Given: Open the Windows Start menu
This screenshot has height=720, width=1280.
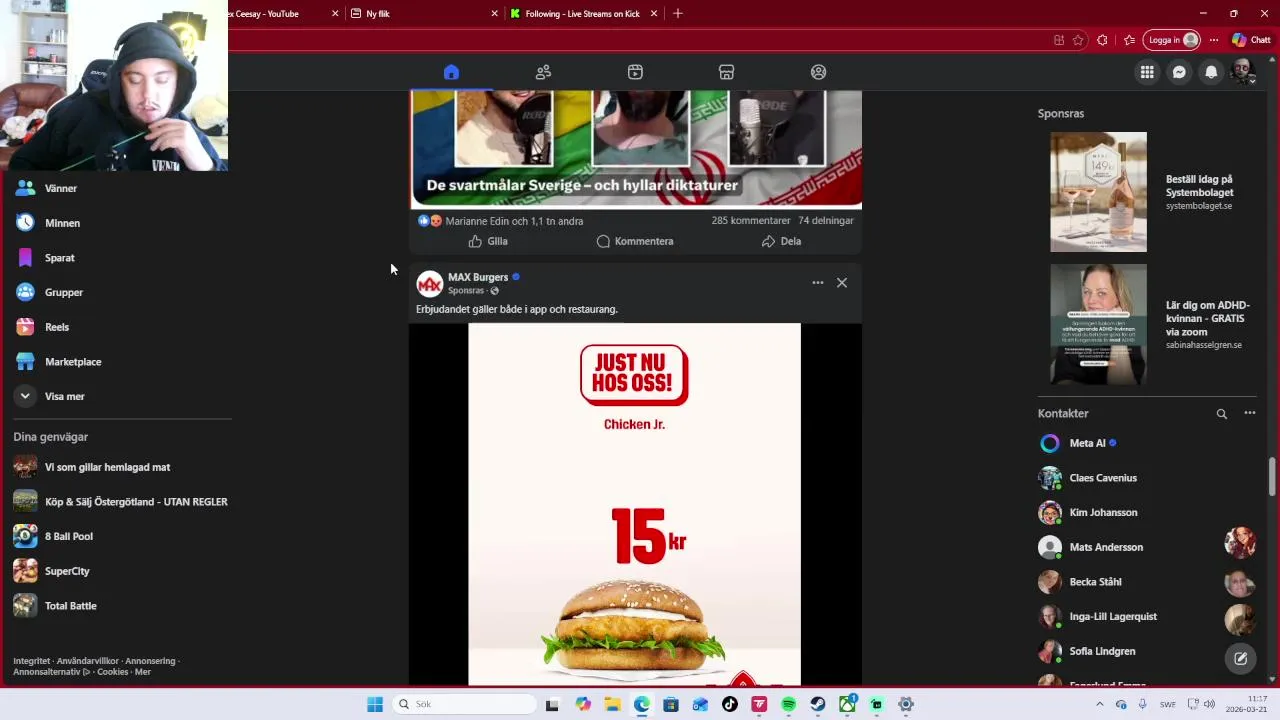Looking at the screenshot, I should pos(375,705).
